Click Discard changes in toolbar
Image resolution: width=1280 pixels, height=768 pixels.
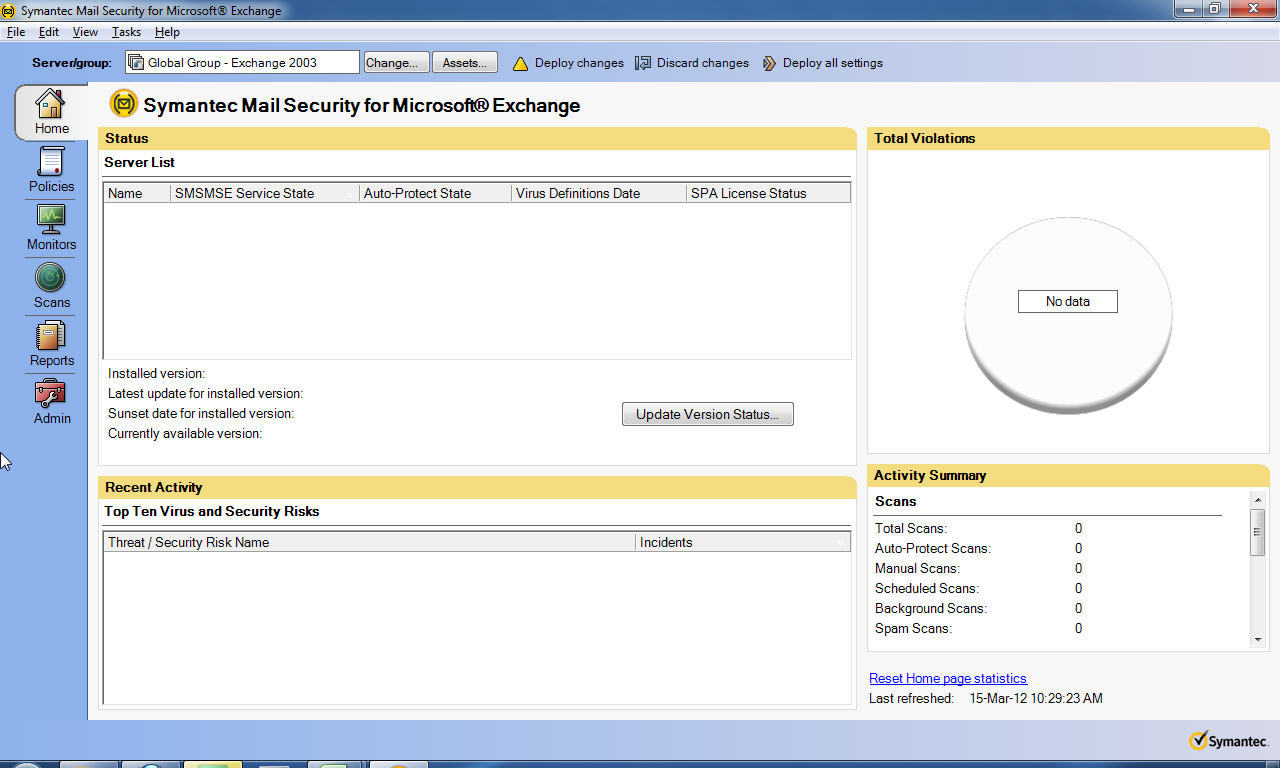692,63
